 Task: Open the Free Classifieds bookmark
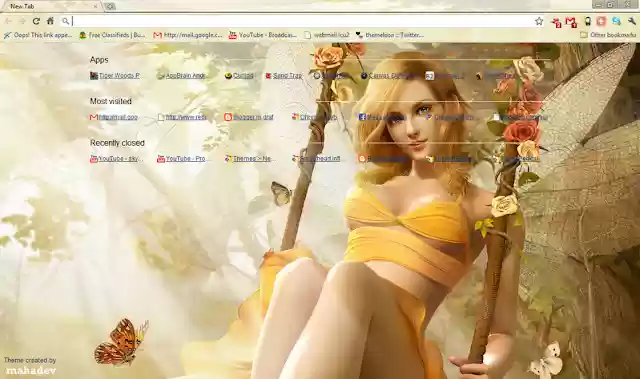[112, 35]
